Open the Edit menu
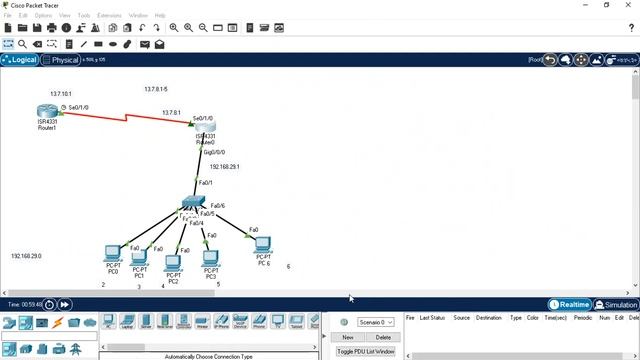 [23, 15]
